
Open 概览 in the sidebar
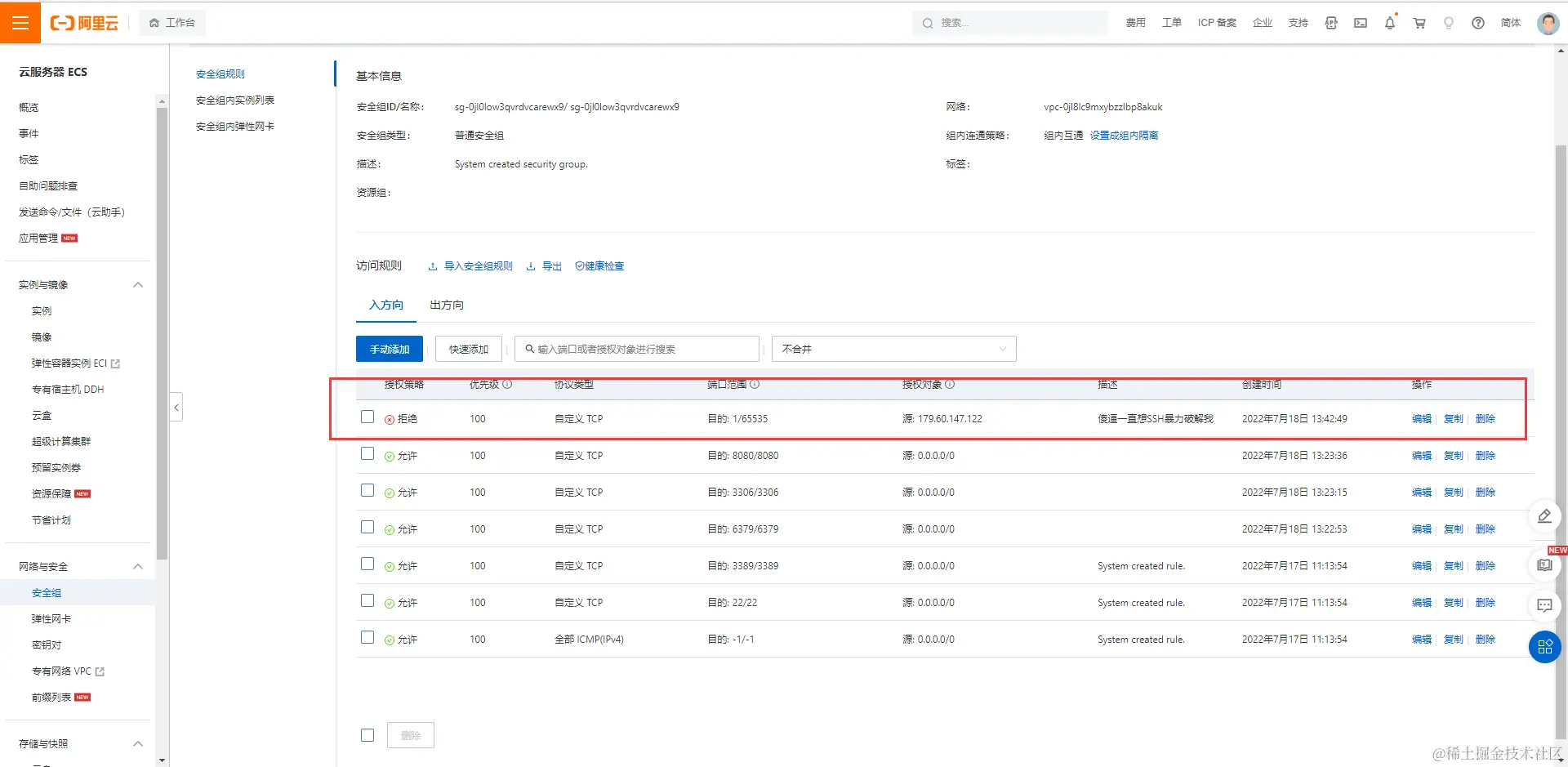click(29, 108)
